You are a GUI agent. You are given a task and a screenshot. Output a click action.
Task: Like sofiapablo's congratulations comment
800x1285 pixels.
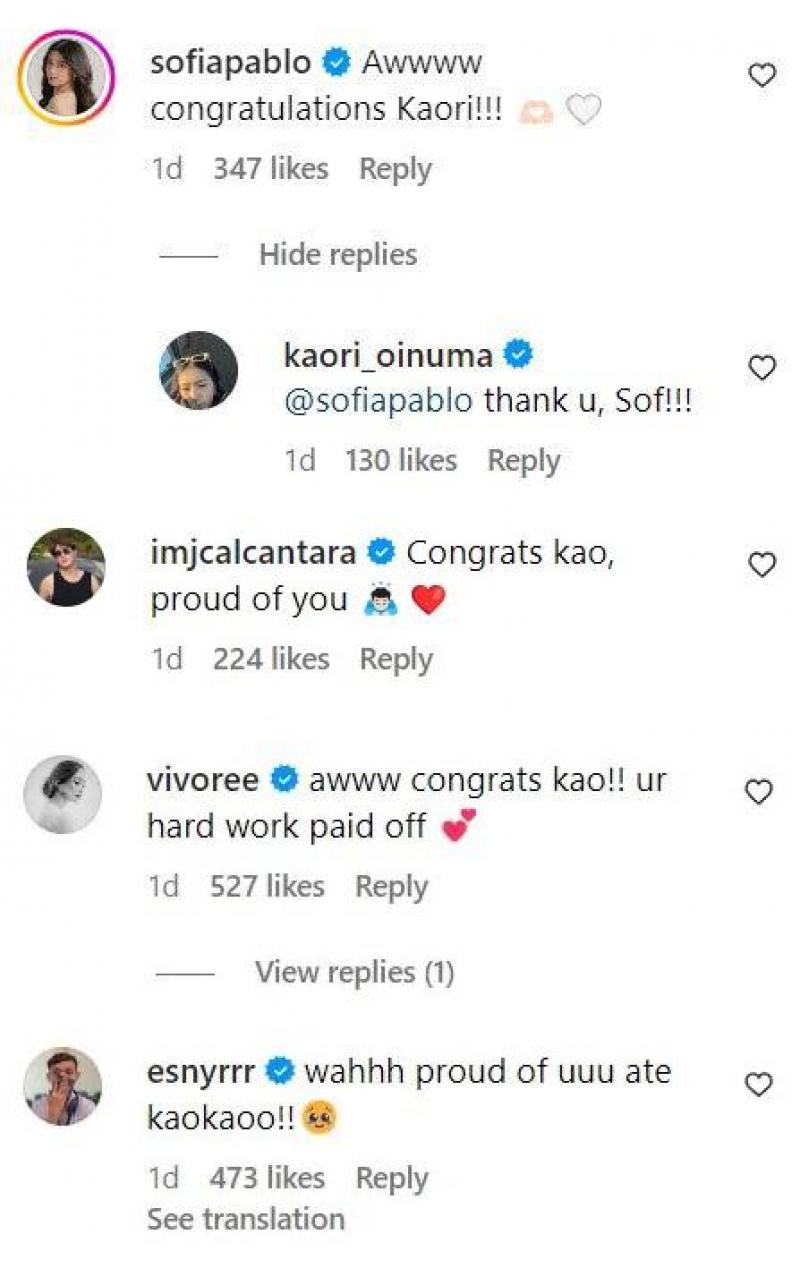(762, 75)
